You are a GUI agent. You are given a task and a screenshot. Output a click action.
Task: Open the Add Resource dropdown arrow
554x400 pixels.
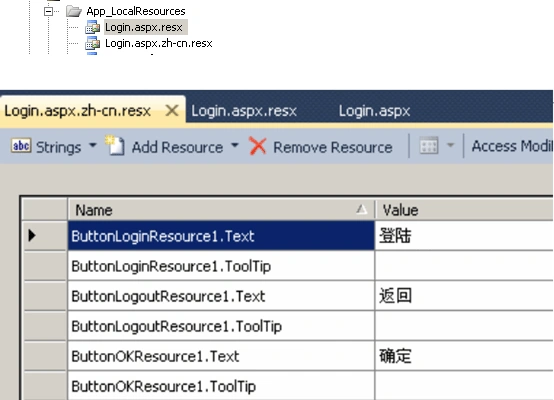[235, 145]
